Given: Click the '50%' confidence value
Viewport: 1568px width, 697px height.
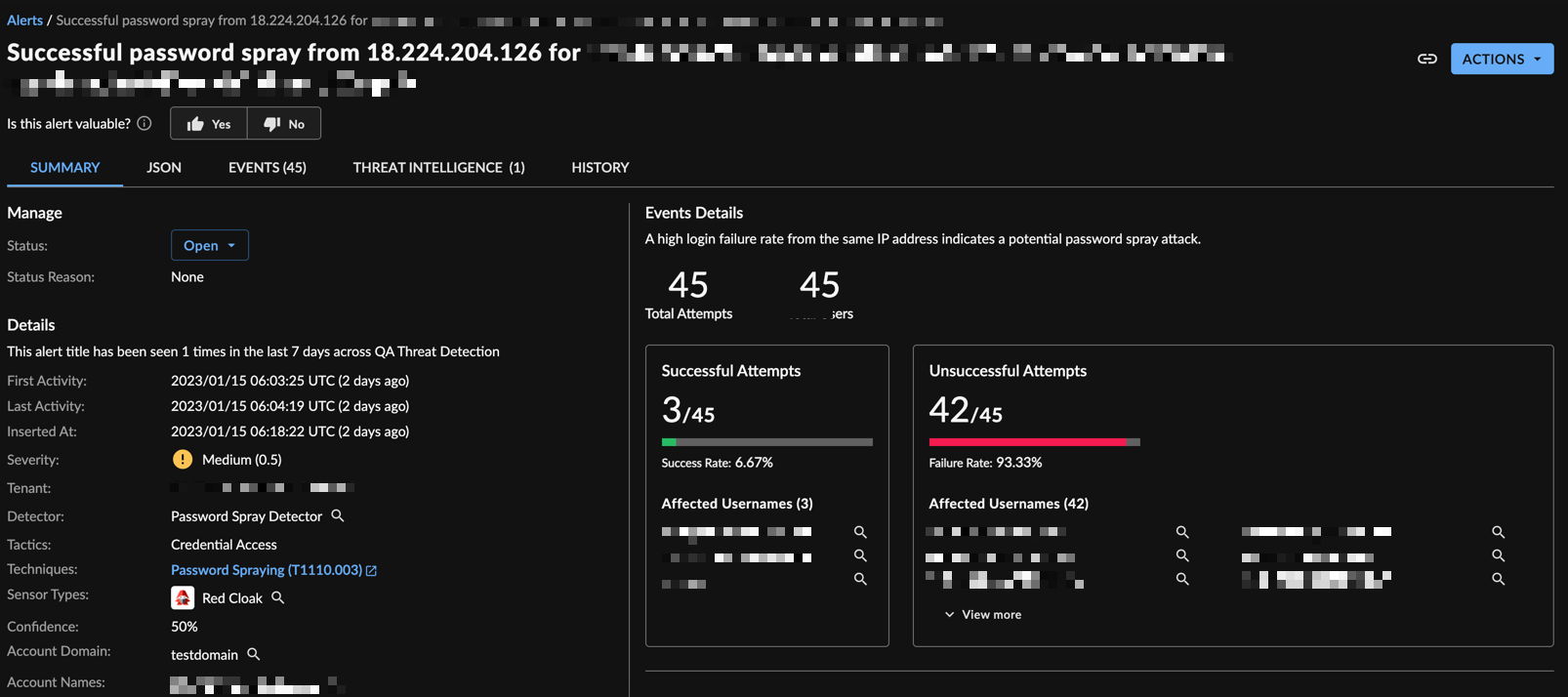Looking at the screenshot, I should tap(185, 627).
